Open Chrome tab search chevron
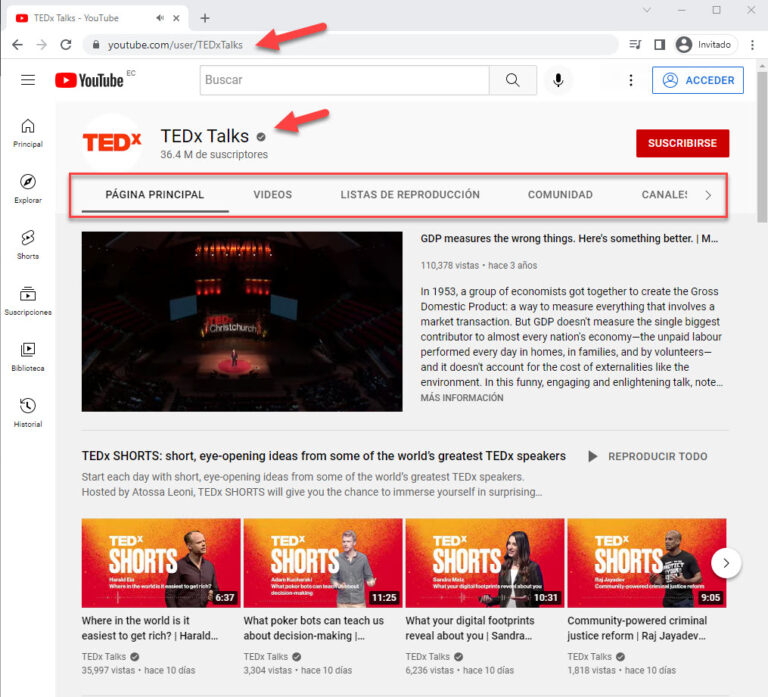 coord(647,10)
